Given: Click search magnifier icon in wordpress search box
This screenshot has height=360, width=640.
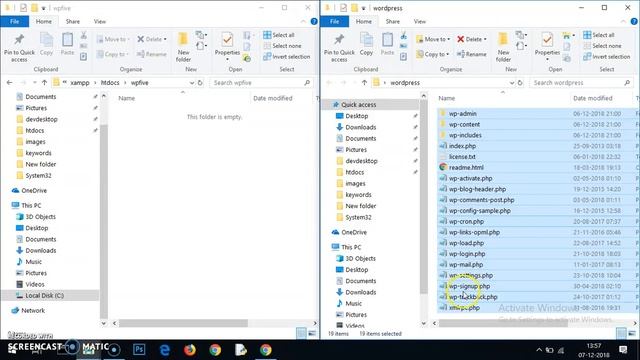Looking at the screenshot, I should [627, 83].
